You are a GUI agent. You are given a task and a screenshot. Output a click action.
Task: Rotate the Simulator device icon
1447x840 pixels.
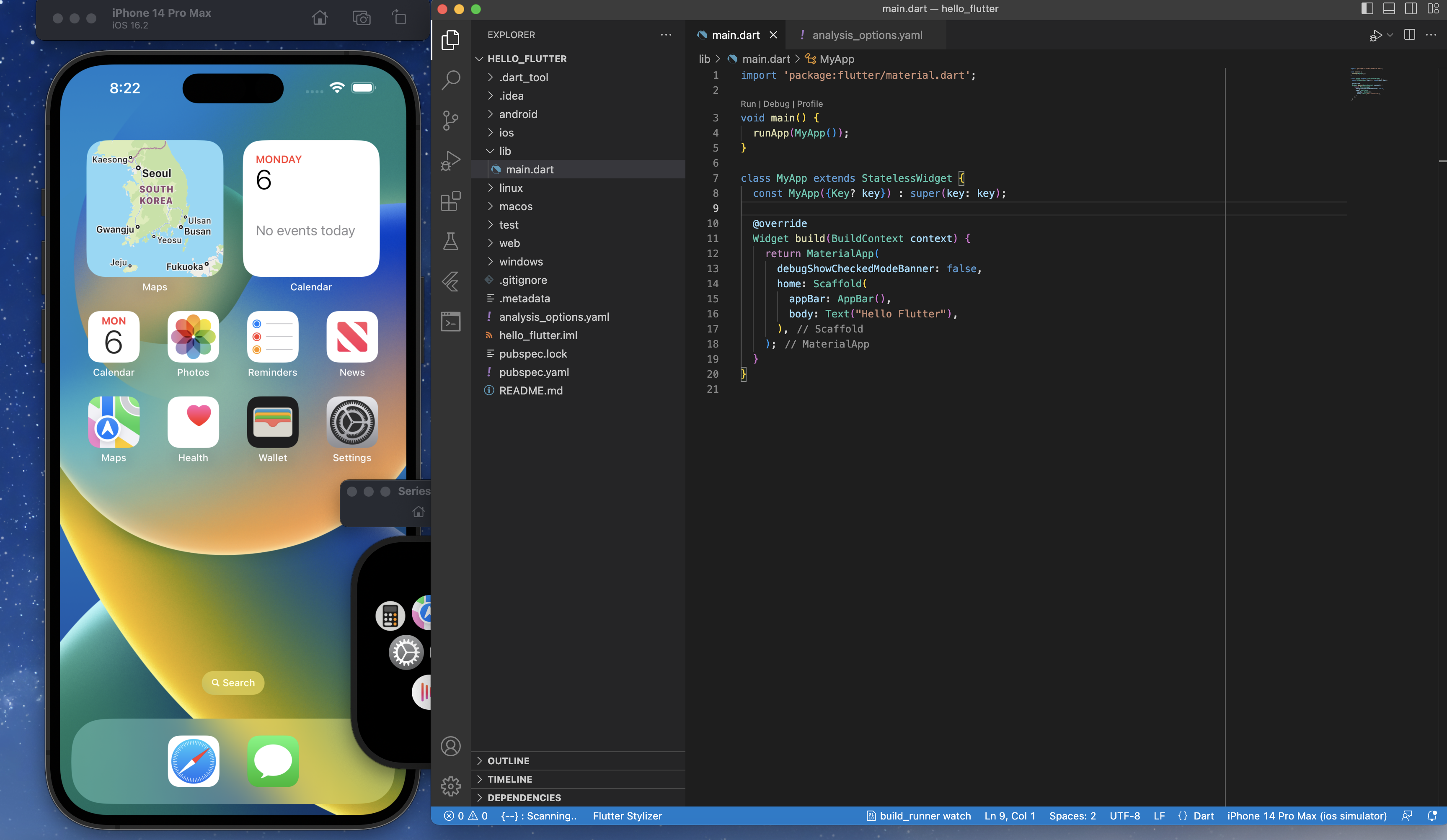[400, 18]
